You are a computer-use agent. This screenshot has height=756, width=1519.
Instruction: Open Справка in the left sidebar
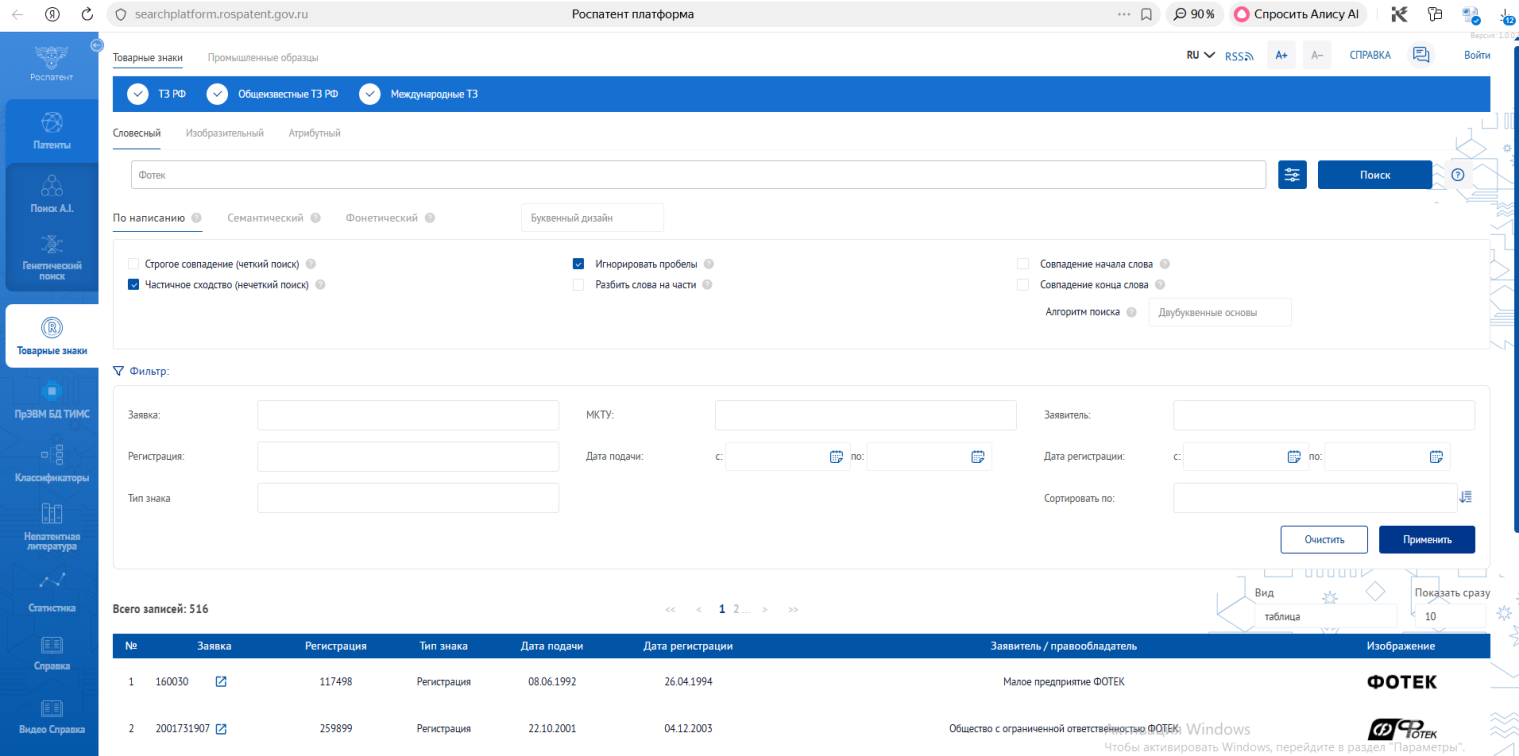coord(51,653)
